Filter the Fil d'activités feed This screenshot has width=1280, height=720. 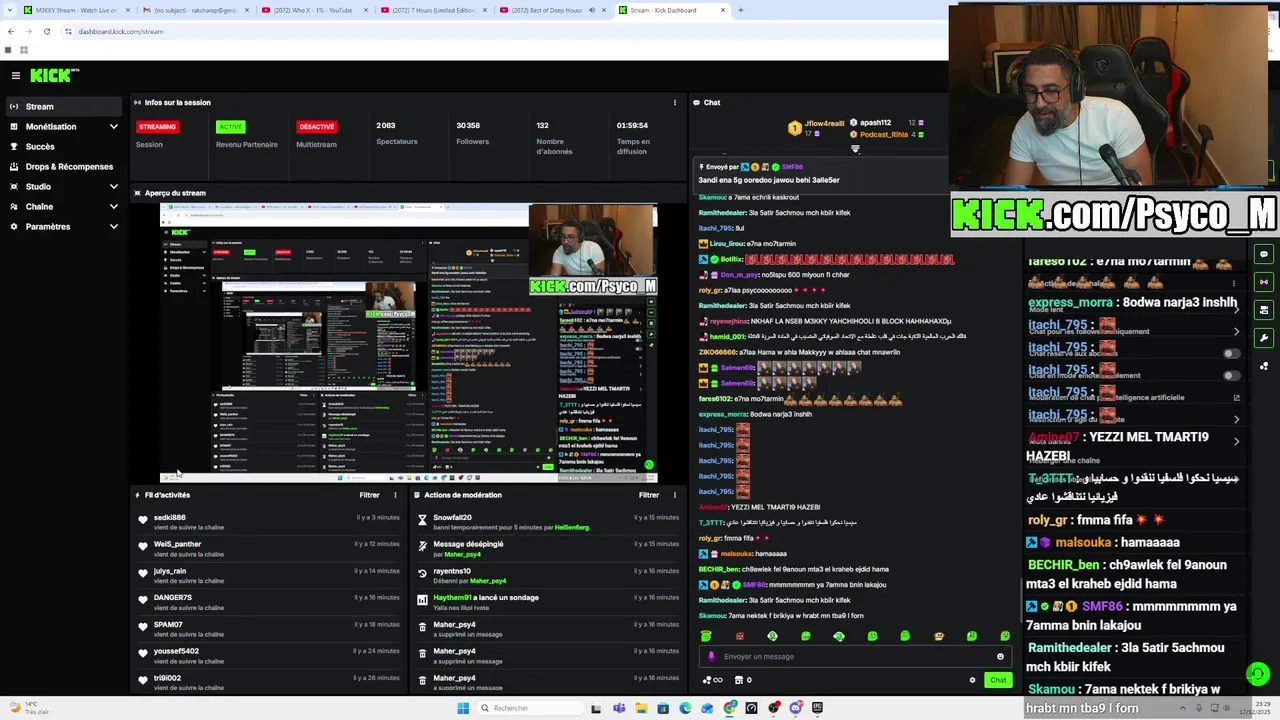tap(369, 495)
